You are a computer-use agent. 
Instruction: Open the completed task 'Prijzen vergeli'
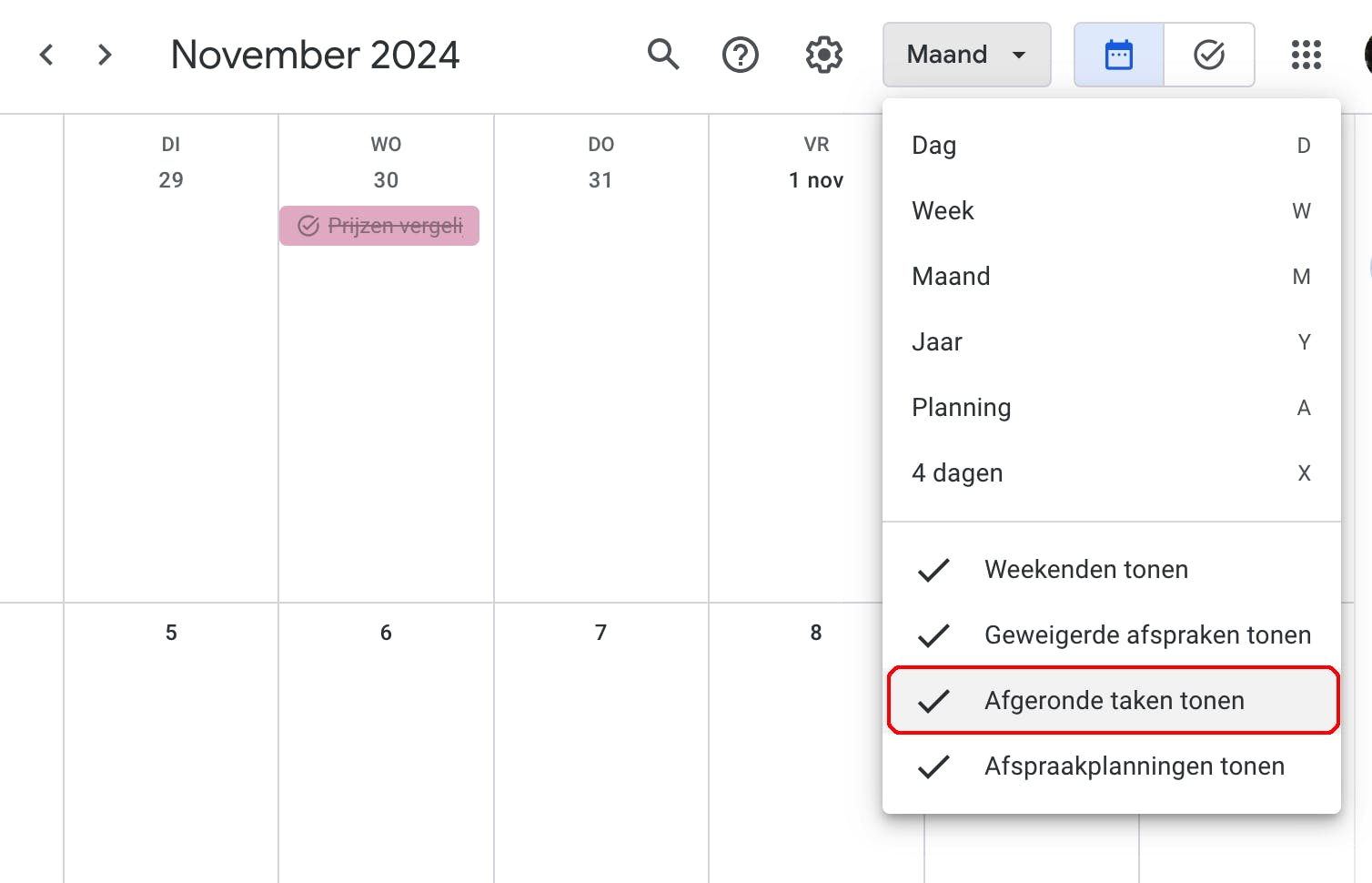point(379,226)
